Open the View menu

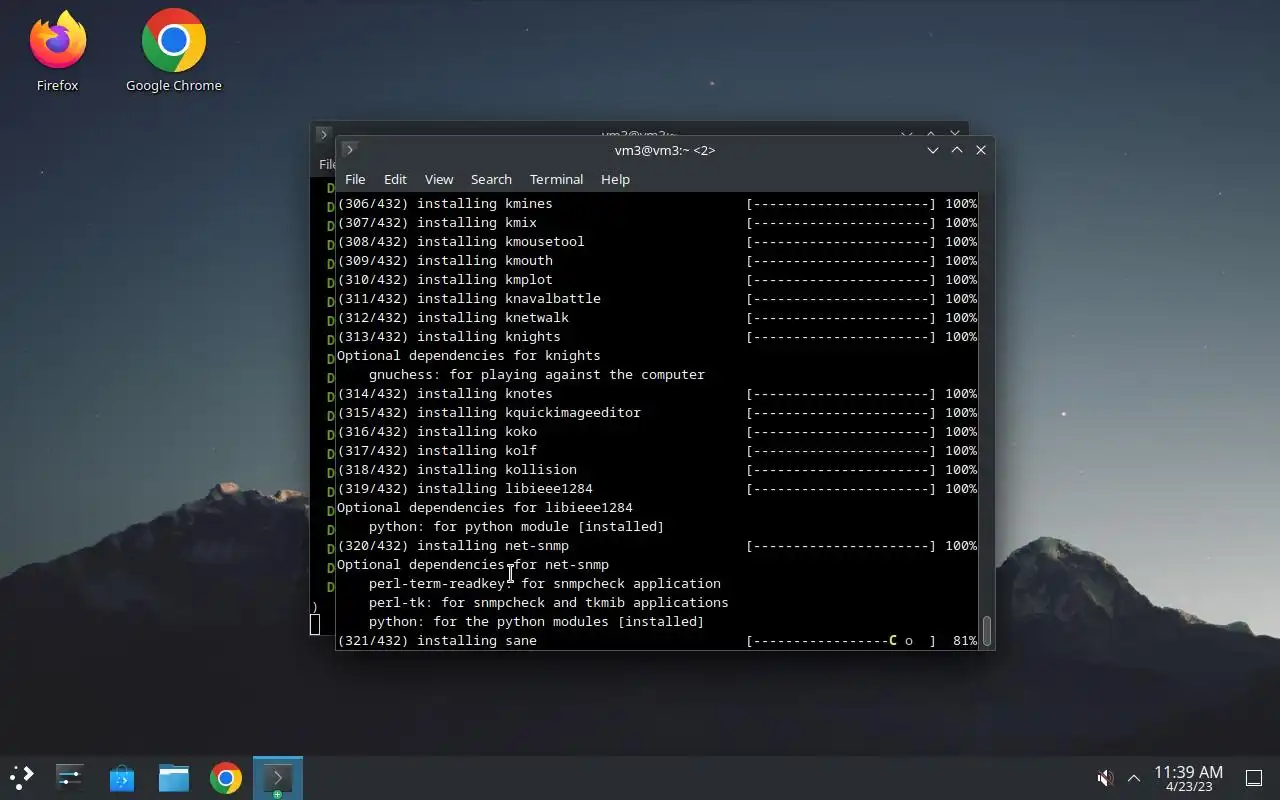pyautogui.click(x=439, y=179)
